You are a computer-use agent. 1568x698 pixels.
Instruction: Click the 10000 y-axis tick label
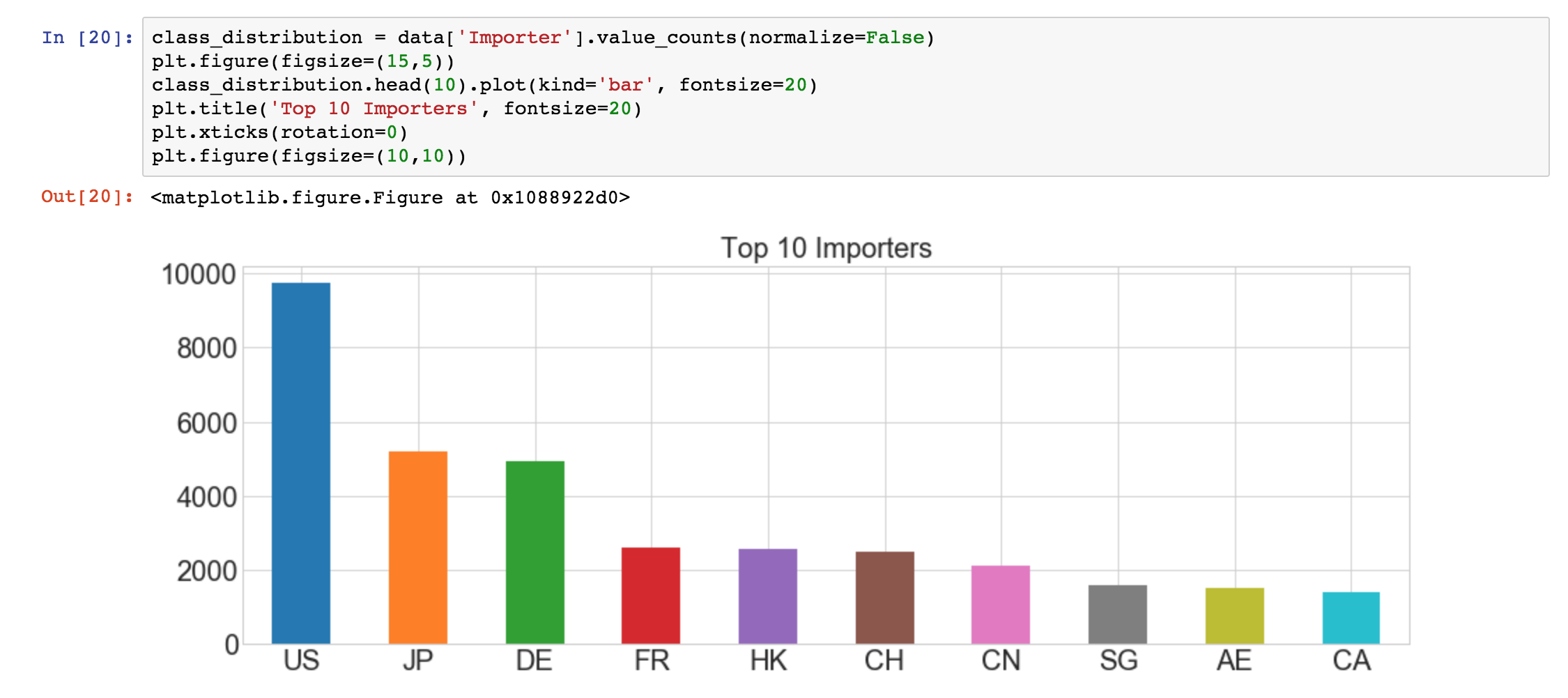tap(199, 274)
